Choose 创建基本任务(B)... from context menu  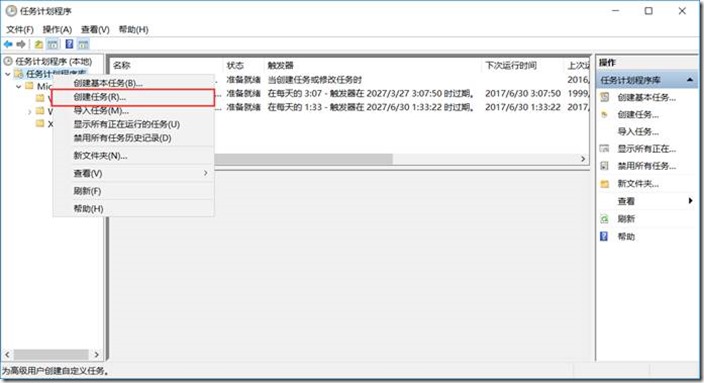(x=133, y=83)
